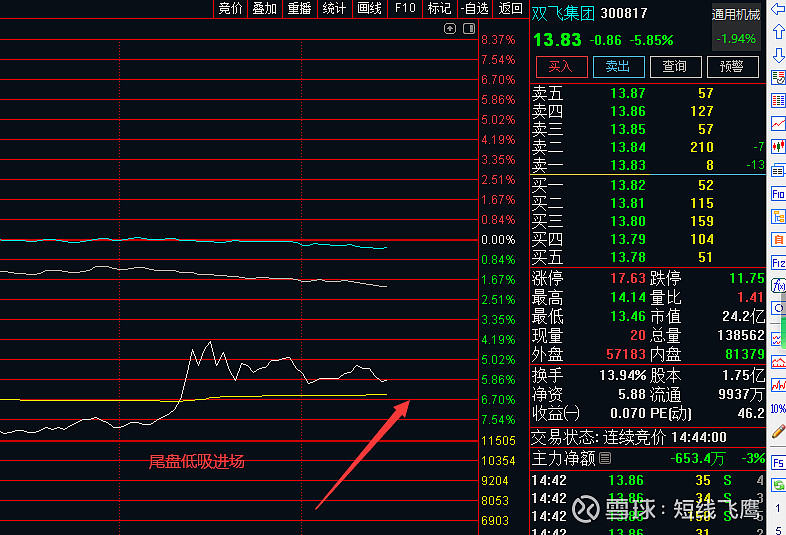
Task: Click 最高 value 14.14
Action: (628, 297)
